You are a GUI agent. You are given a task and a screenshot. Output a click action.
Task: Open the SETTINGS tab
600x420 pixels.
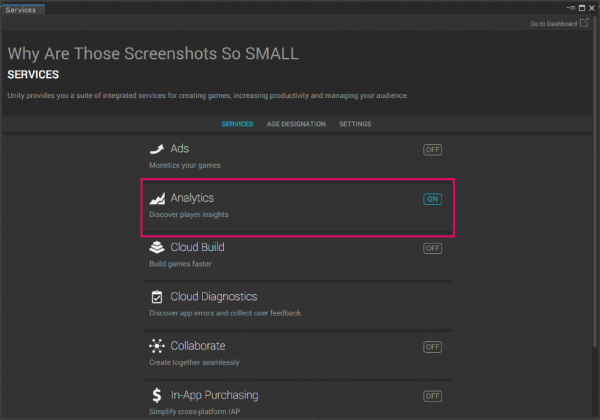pos(355,124)
